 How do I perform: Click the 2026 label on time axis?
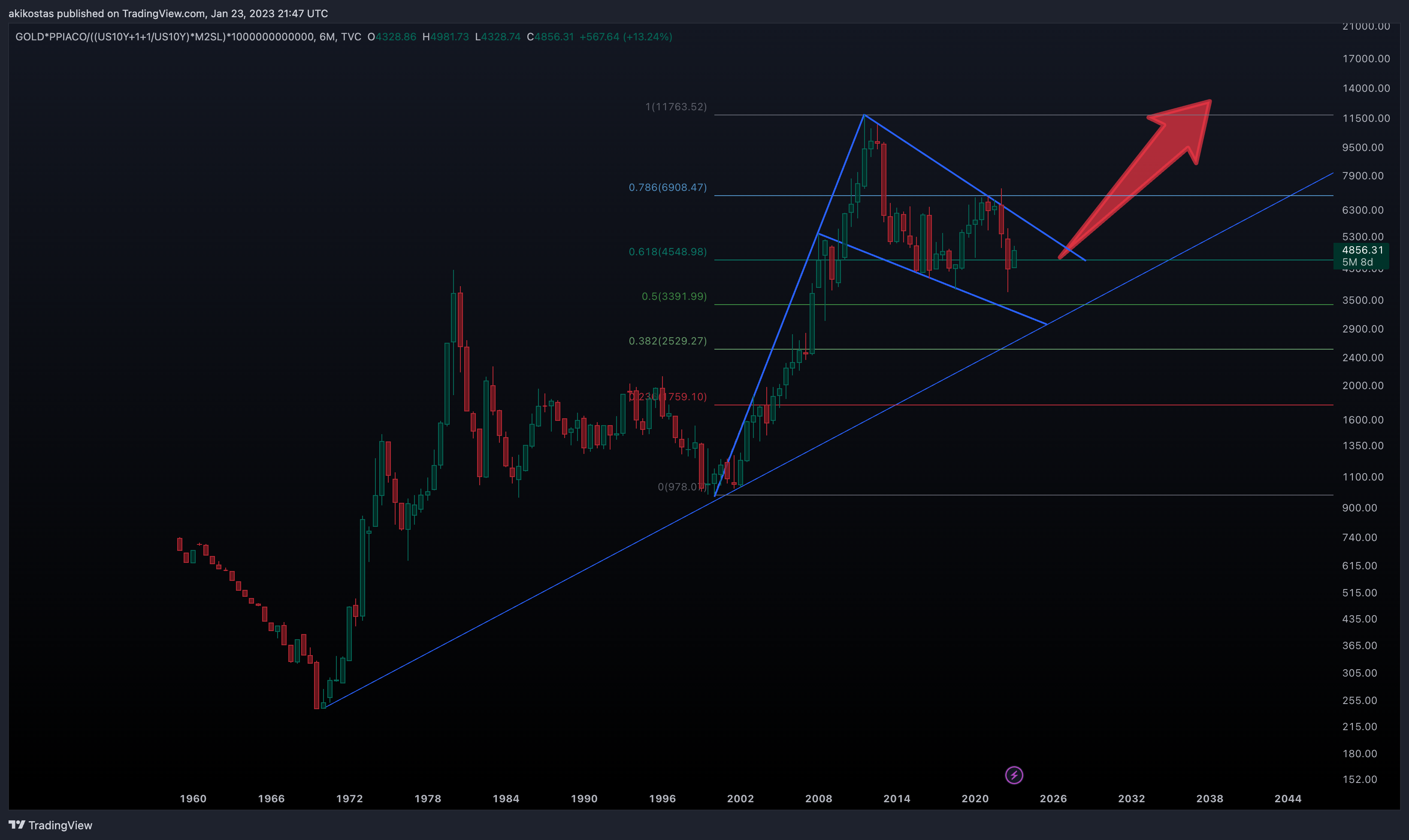pos(1053,799)
